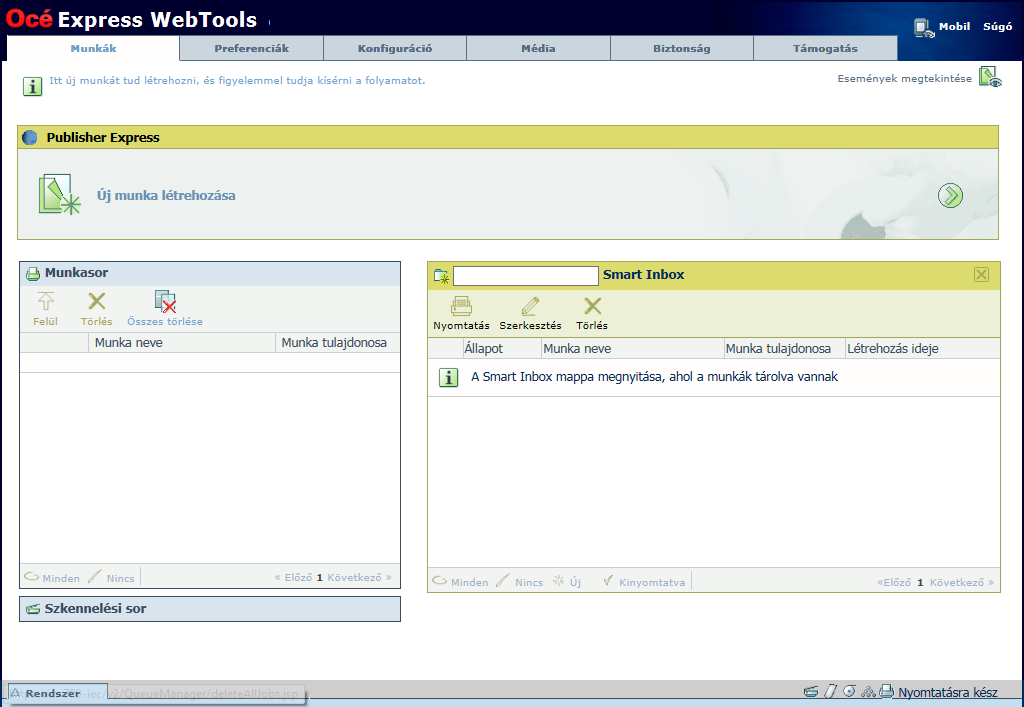Click Nyomtatás in the Smart Inbox toolbar
1024x707 pixels.
[x=462, y=313]
